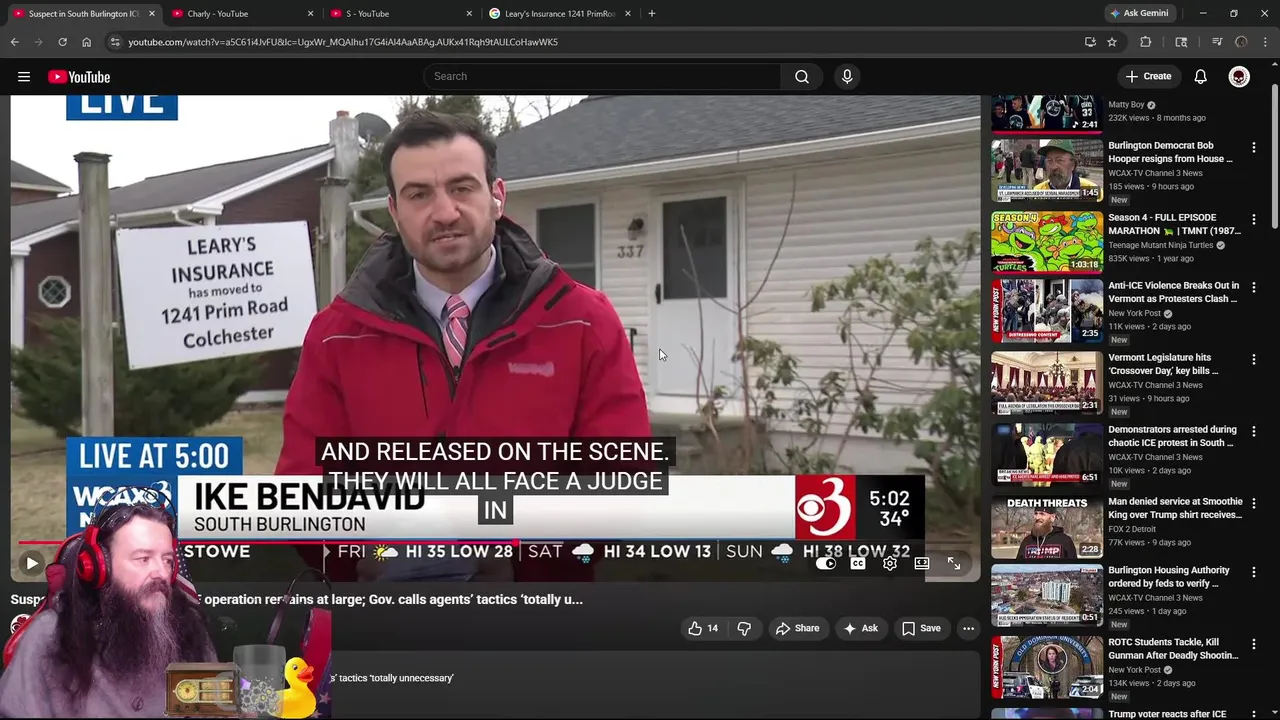This screenshot has height=720, width=1280.
Task: Open the YouTube guide hamburger menu
Action: (x=24, y=77)
